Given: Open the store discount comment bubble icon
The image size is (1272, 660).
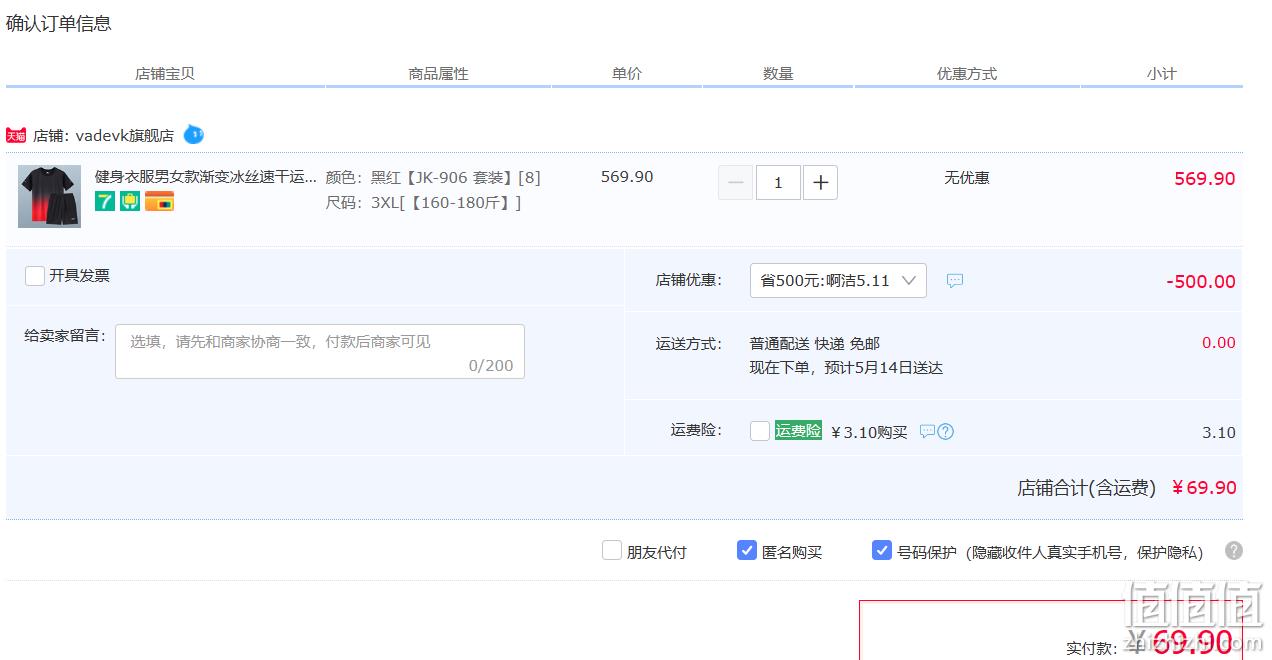Looking at the screenshot, I should (955, 281).
